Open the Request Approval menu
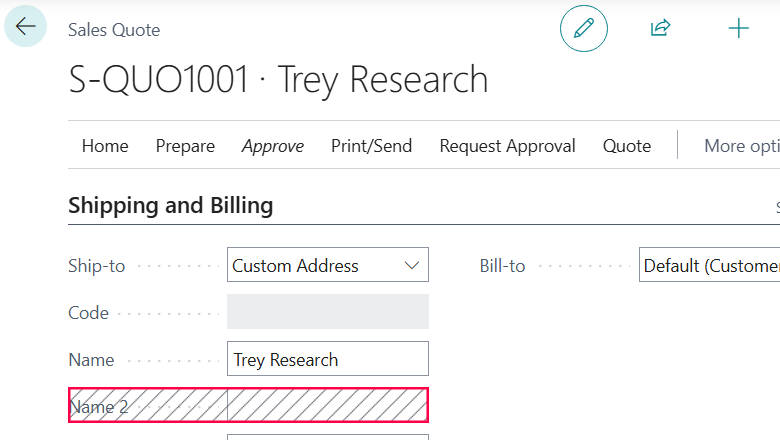 [507, 146]
